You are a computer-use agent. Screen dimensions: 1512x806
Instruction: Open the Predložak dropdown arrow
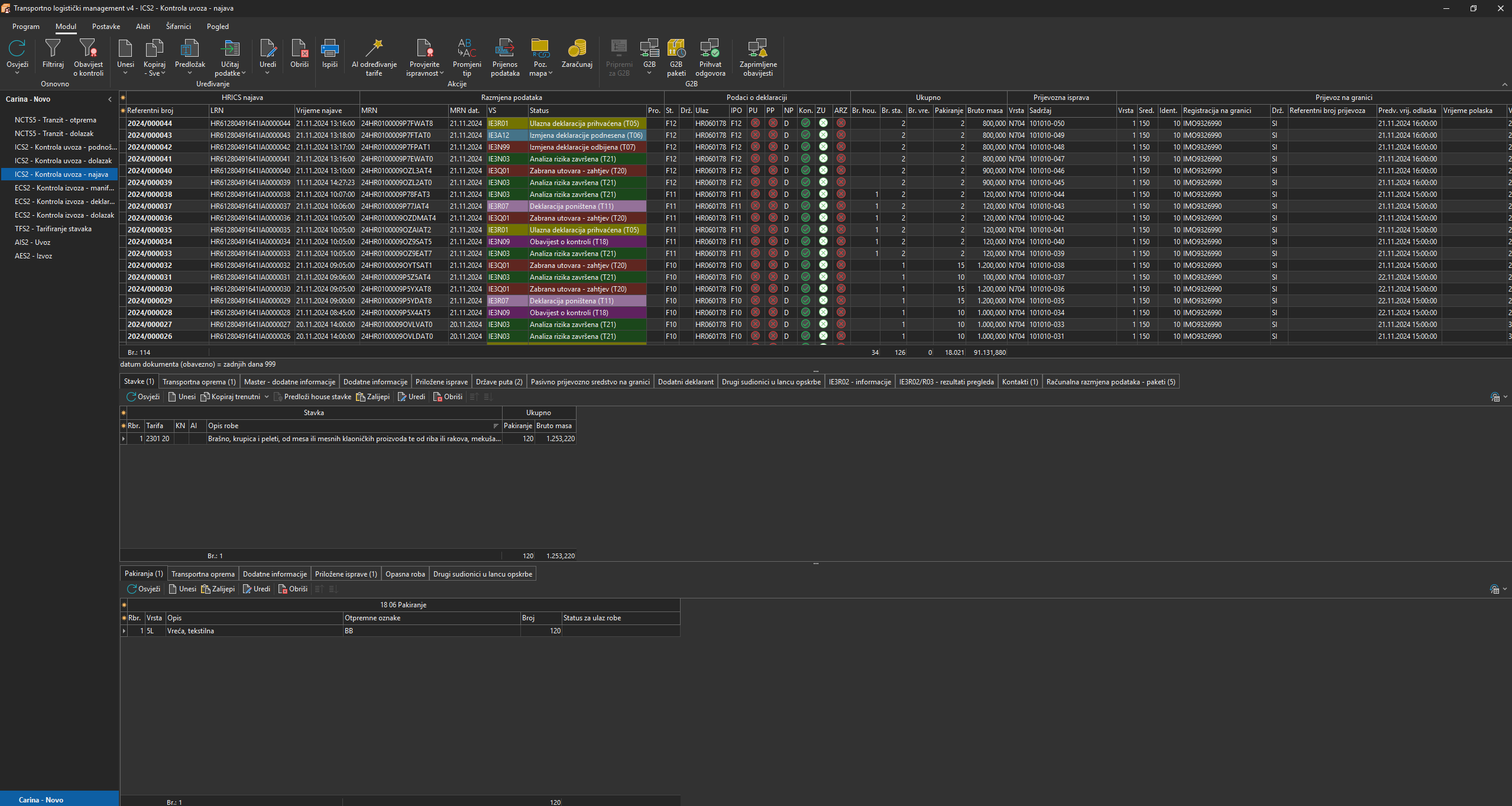[190, 73]
